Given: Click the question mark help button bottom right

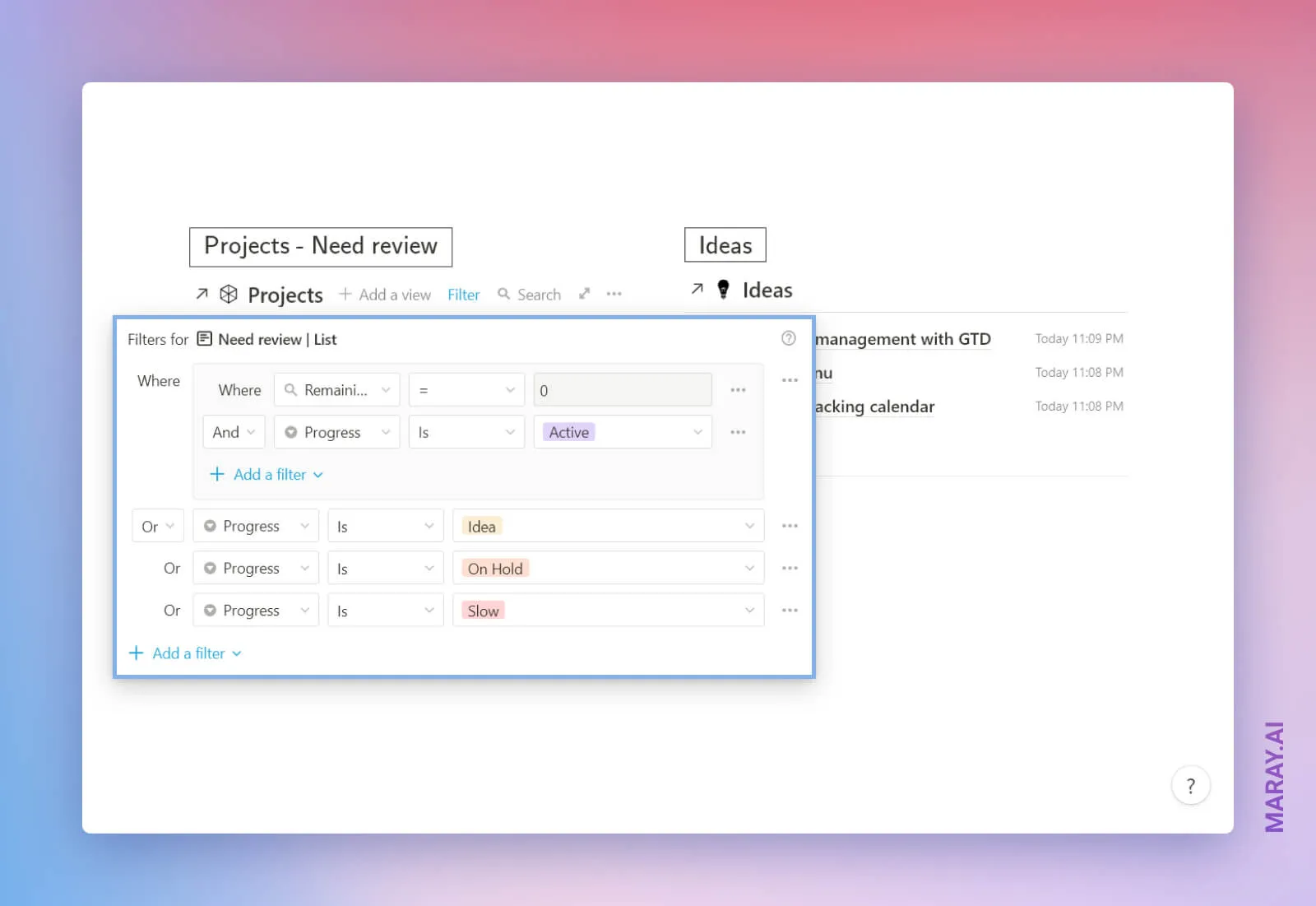Looking at the screenshot, I should click(x=1190, y=785).
